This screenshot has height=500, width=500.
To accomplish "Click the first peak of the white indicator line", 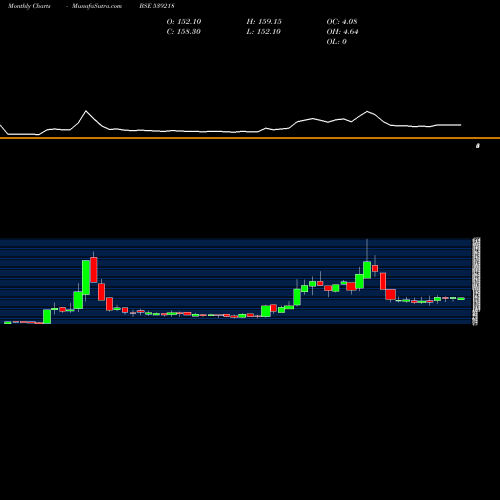I will [x=86, y=111].
